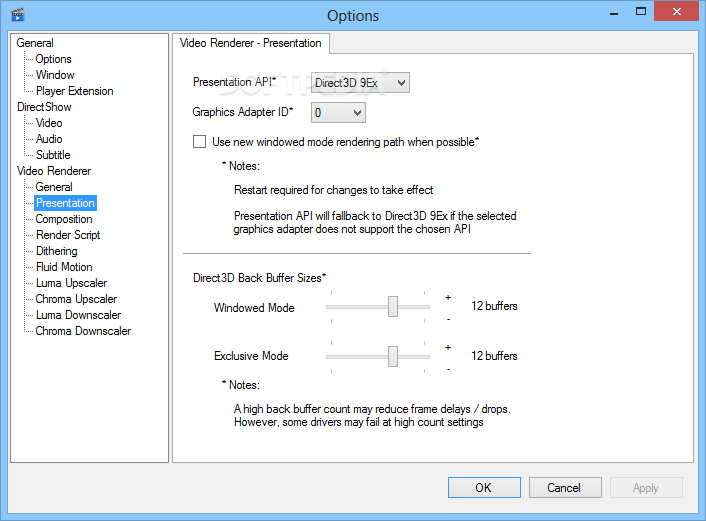The image size is (706, 521).
Task: Select Chroma Upscaler in the tree
Action: click(76, 299)
